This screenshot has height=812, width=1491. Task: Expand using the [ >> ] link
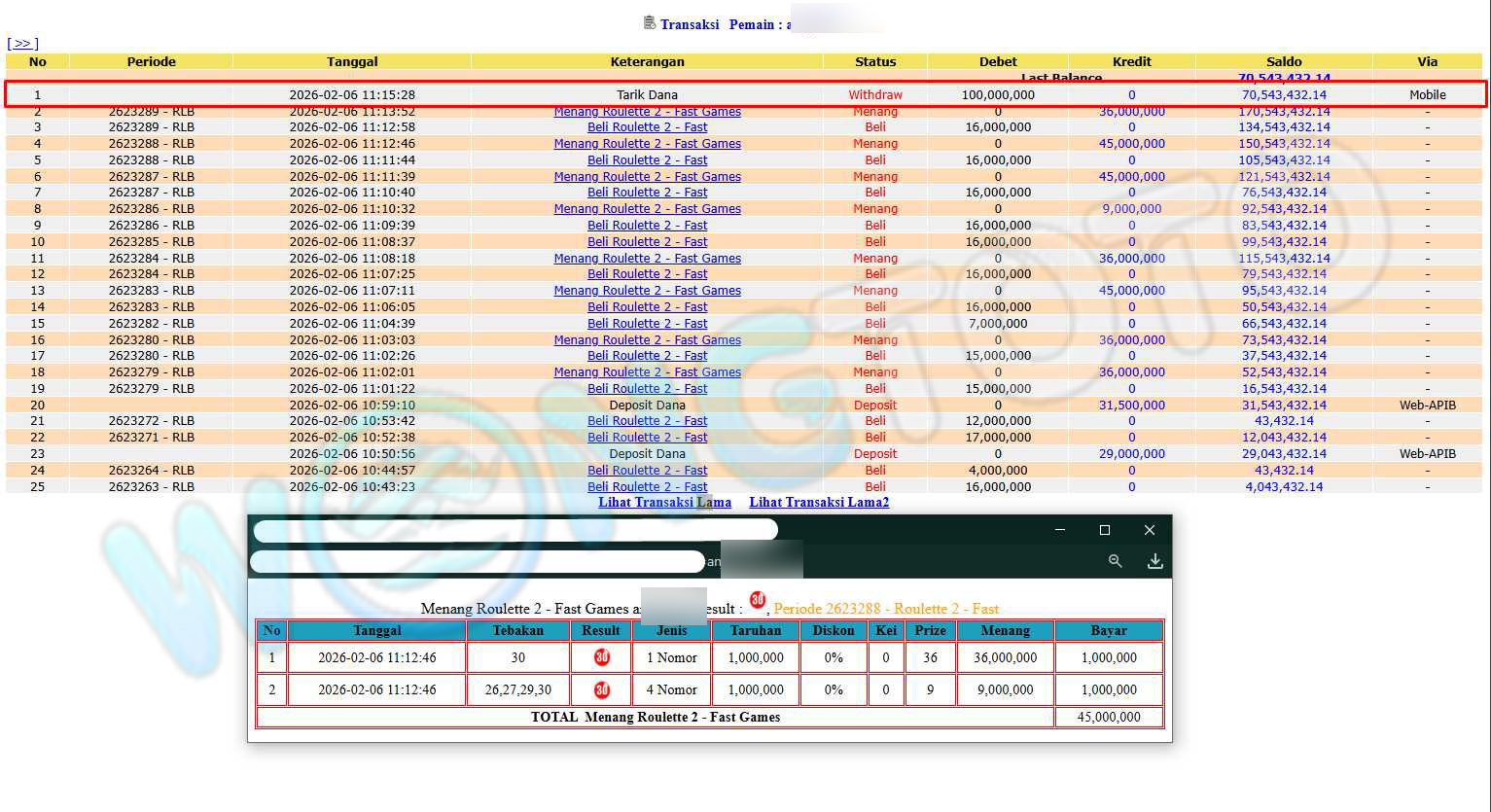22,44
